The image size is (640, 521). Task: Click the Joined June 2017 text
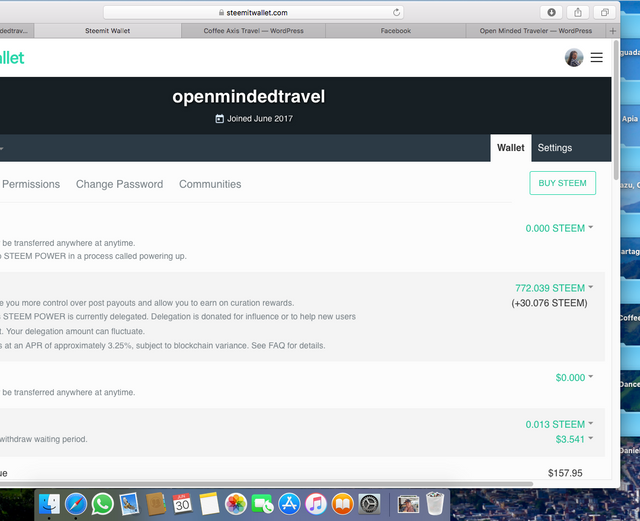click(x=260, y=119)
